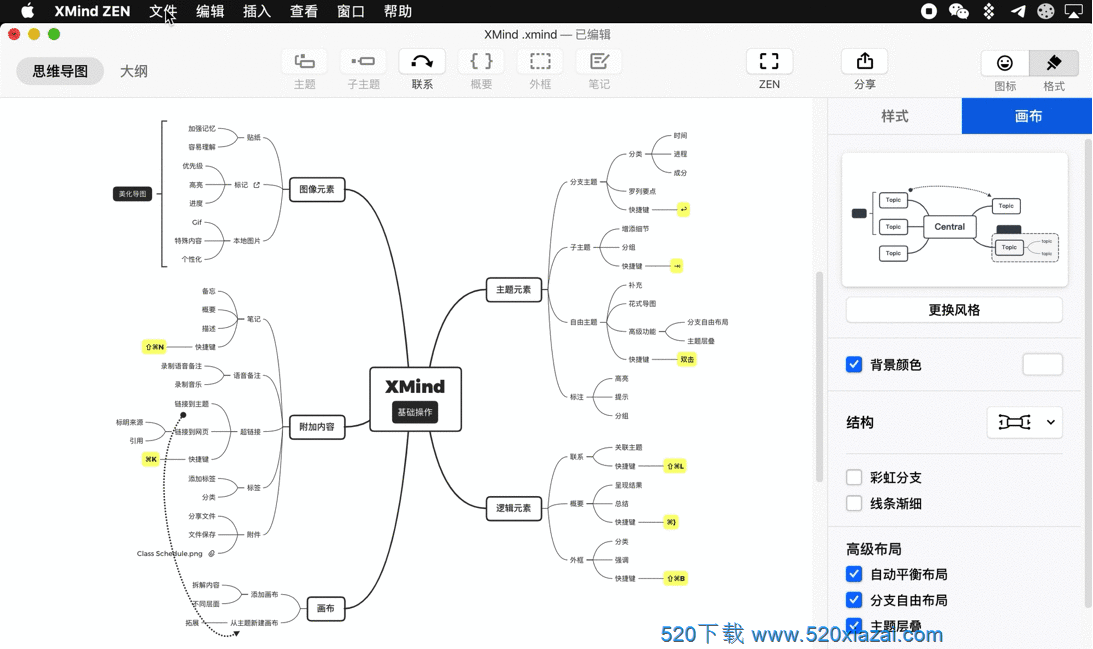1093x649 pixels.
Task: Switch to the 画布 tab
Action: [x=1027, y=116]
